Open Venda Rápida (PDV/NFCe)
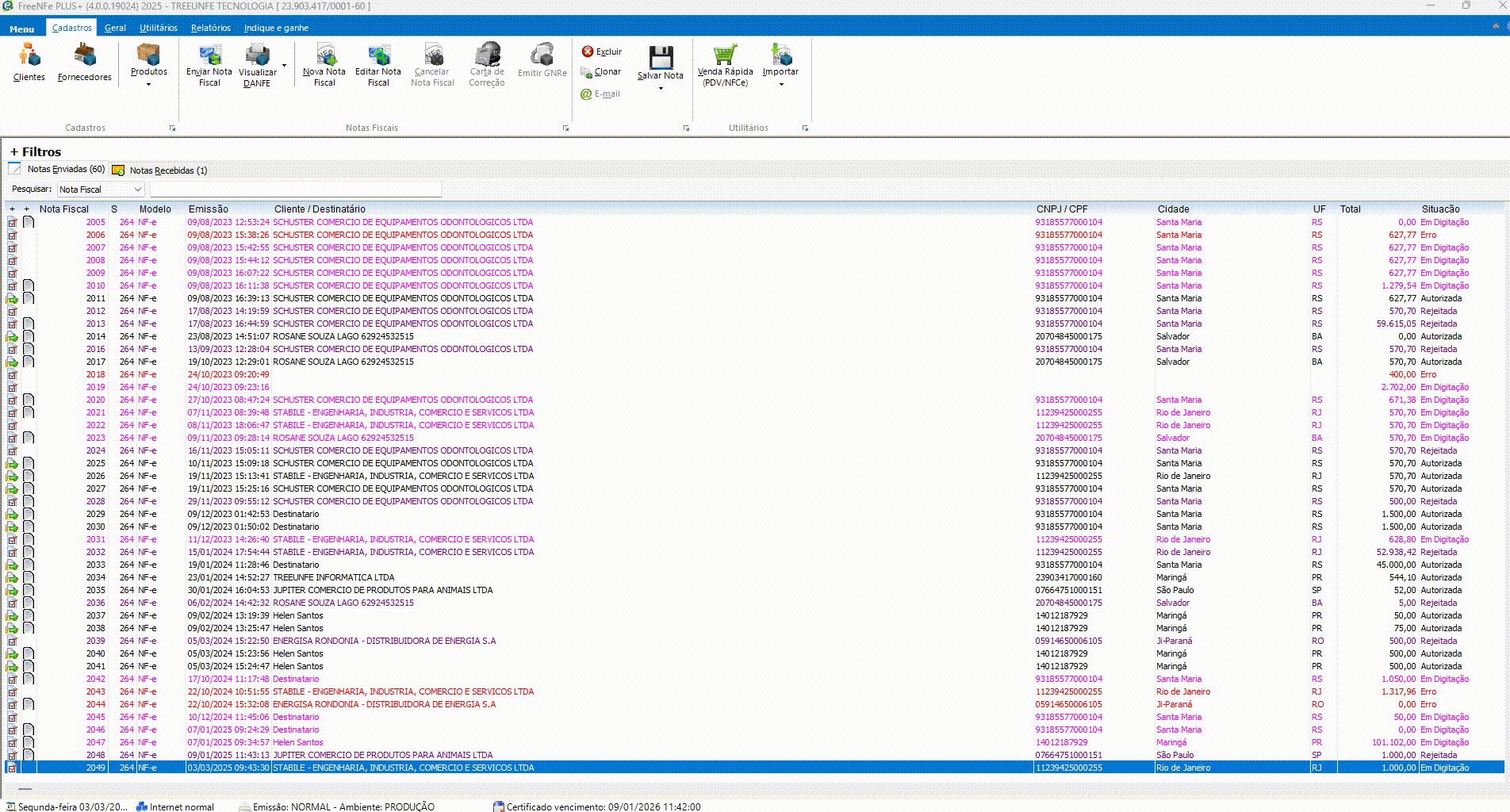Viewport: 1510px width, 812px height. (725, 56)
